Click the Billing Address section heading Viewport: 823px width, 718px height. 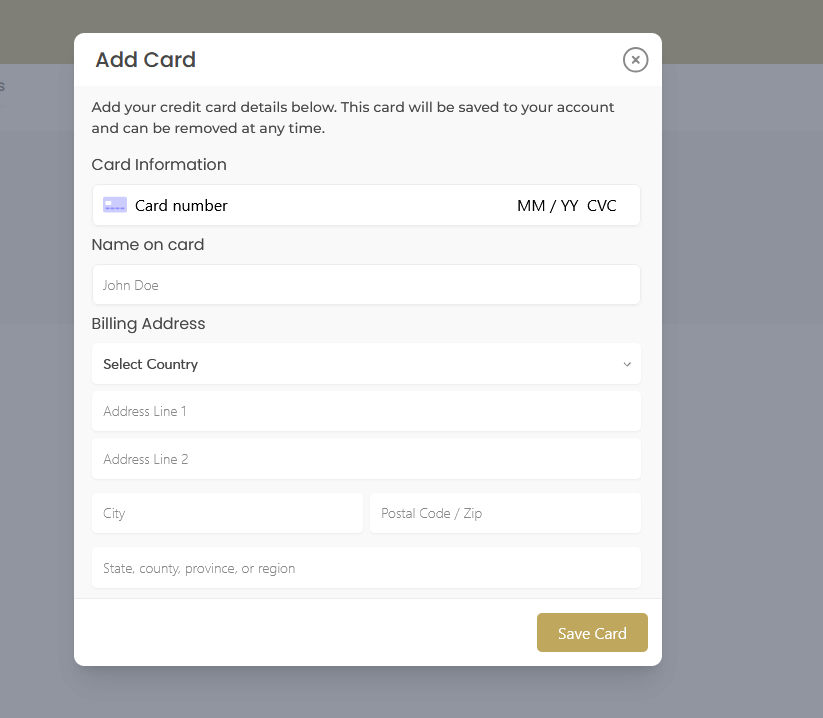coord(148,323)
